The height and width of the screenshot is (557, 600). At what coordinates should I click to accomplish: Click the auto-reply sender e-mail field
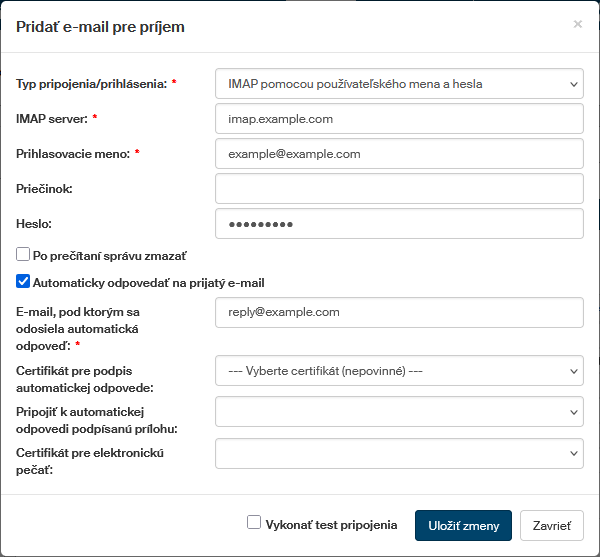click(398, 312)
